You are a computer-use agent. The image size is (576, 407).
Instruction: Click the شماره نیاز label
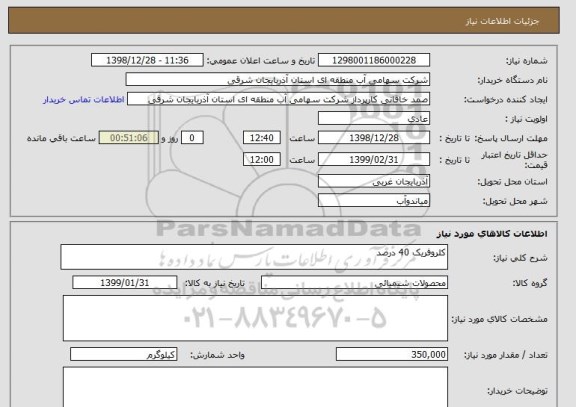coord(527,61)
